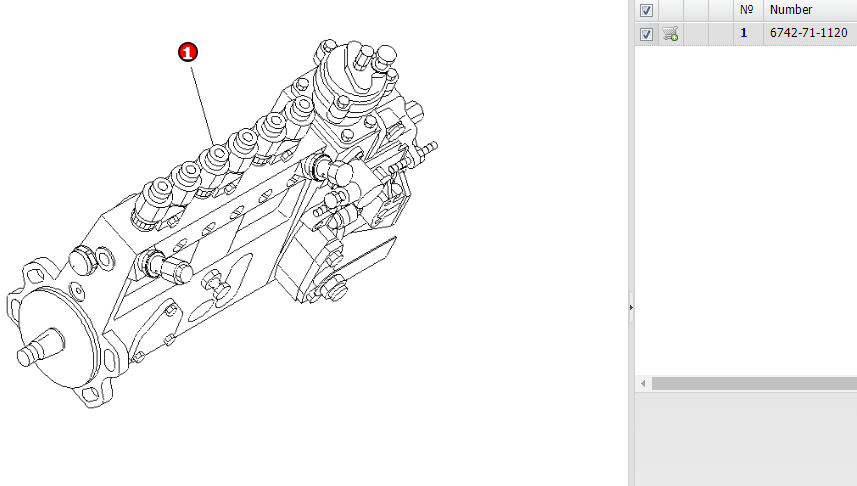
Task: Uncheck the checkbox for row 1
Action: click(646, 34)
